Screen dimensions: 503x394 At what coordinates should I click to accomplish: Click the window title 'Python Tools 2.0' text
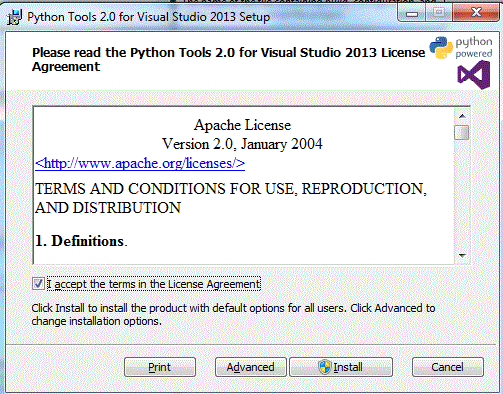tap(149, 17)
